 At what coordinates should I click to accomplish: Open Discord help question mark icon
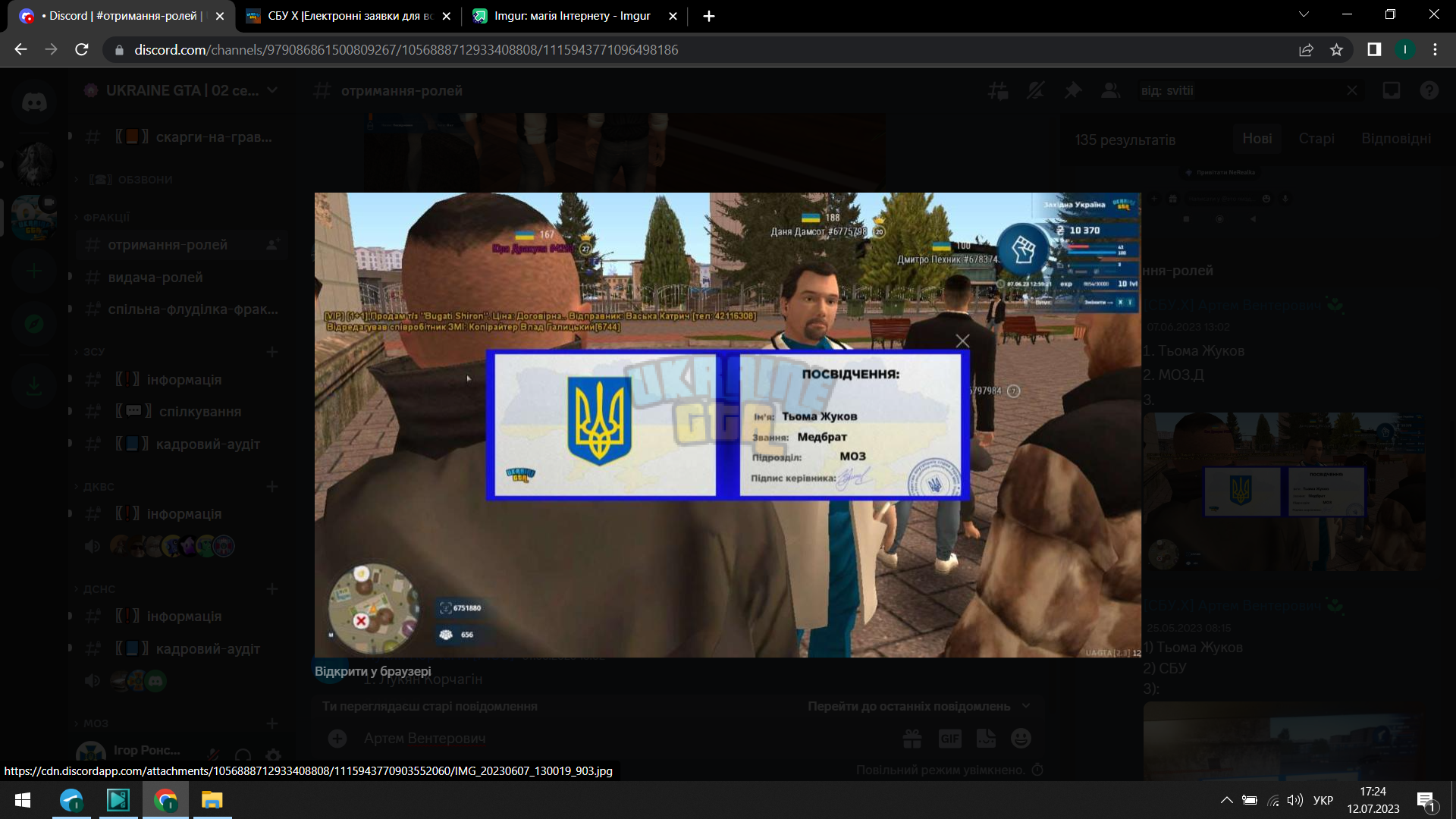click(x=1429, y=91)
